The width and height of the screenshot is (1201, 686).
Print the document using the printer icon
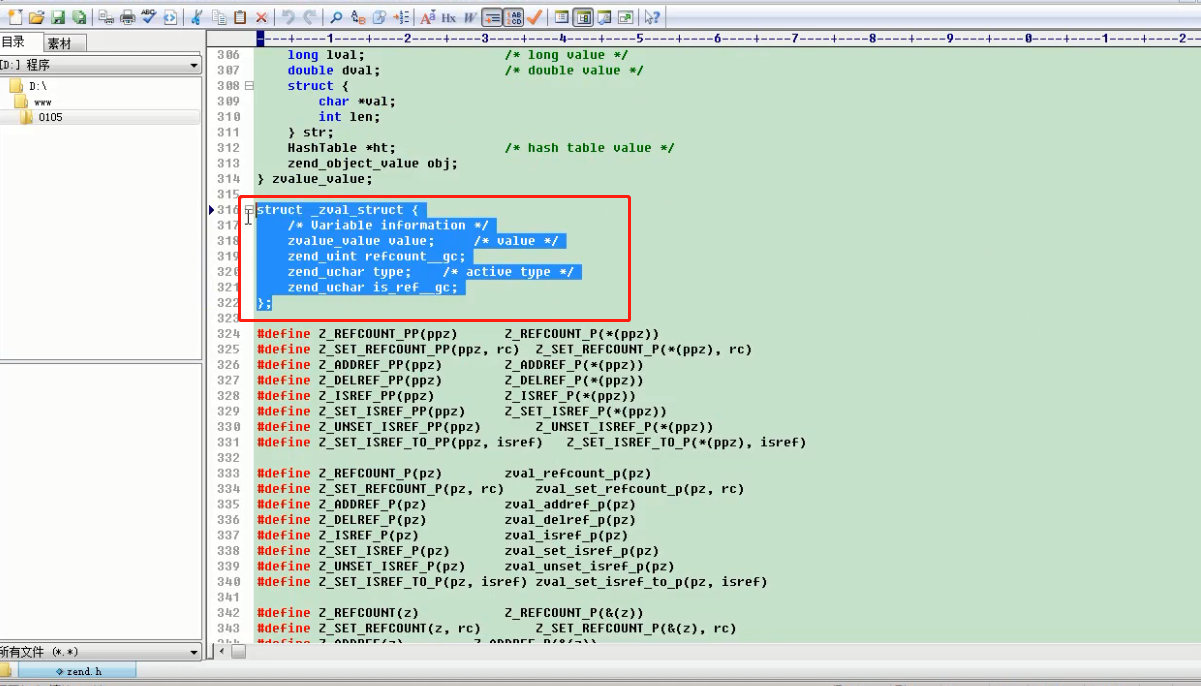point(127,17)
